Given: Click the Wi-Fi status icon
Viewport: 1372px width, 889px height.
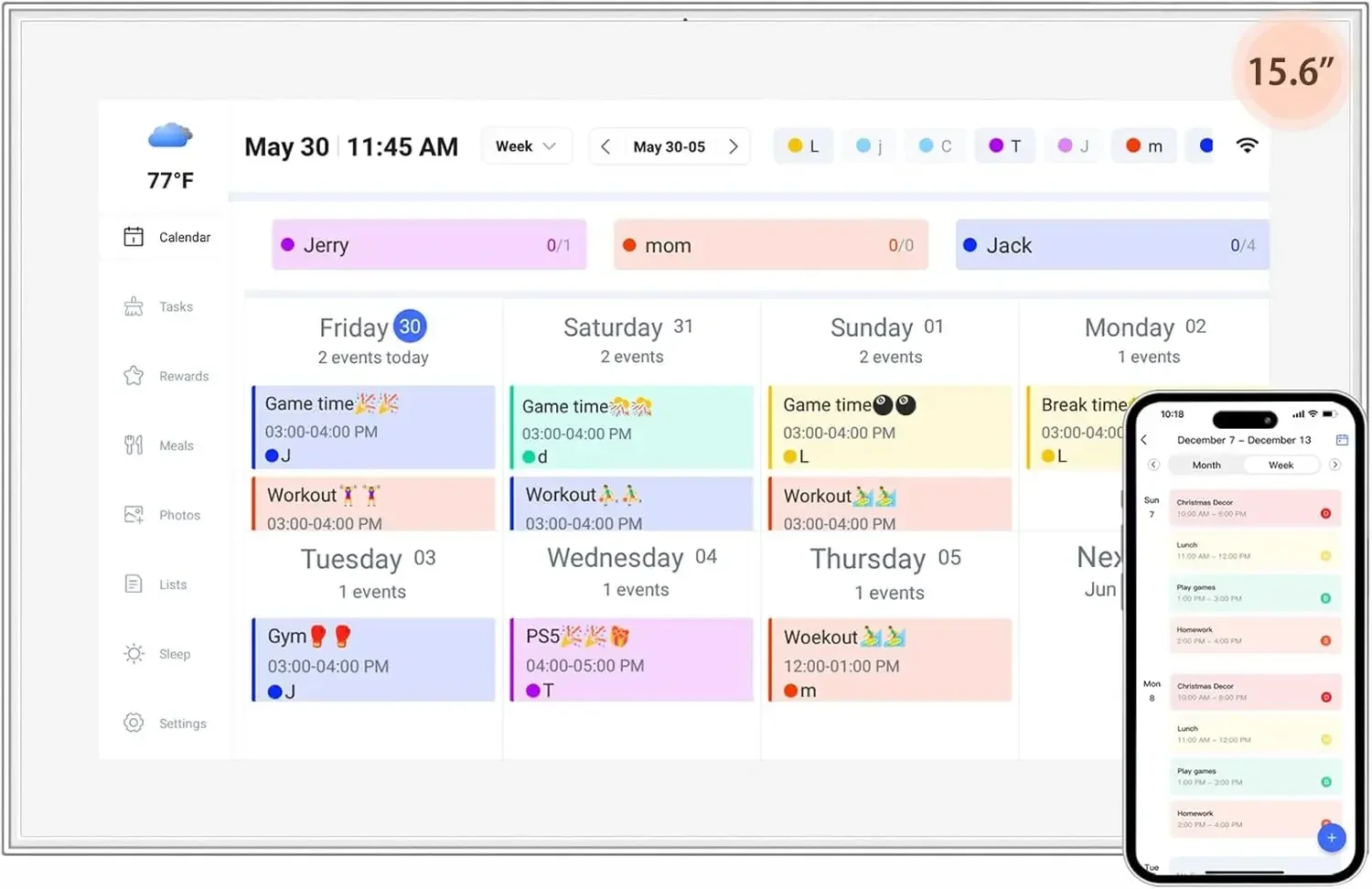Looking at the screenshot, I should tap(1247, 145).
